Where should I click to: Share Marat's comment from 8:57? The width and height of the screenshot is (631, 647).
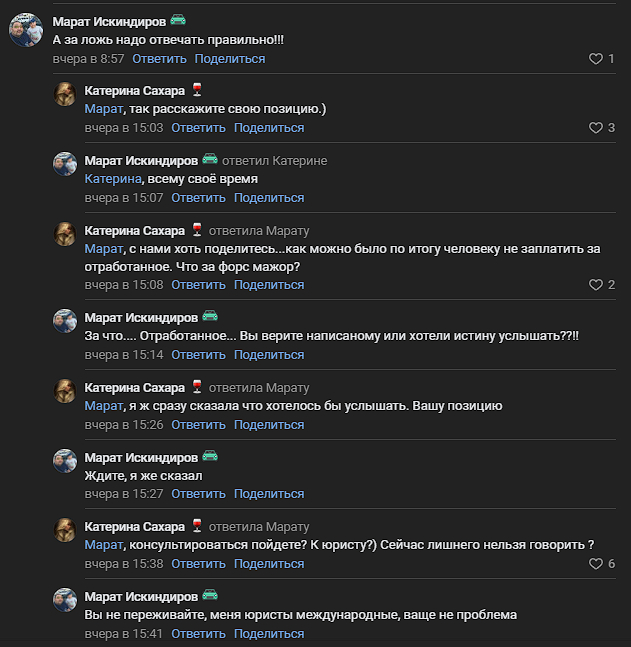coord(230,59)
